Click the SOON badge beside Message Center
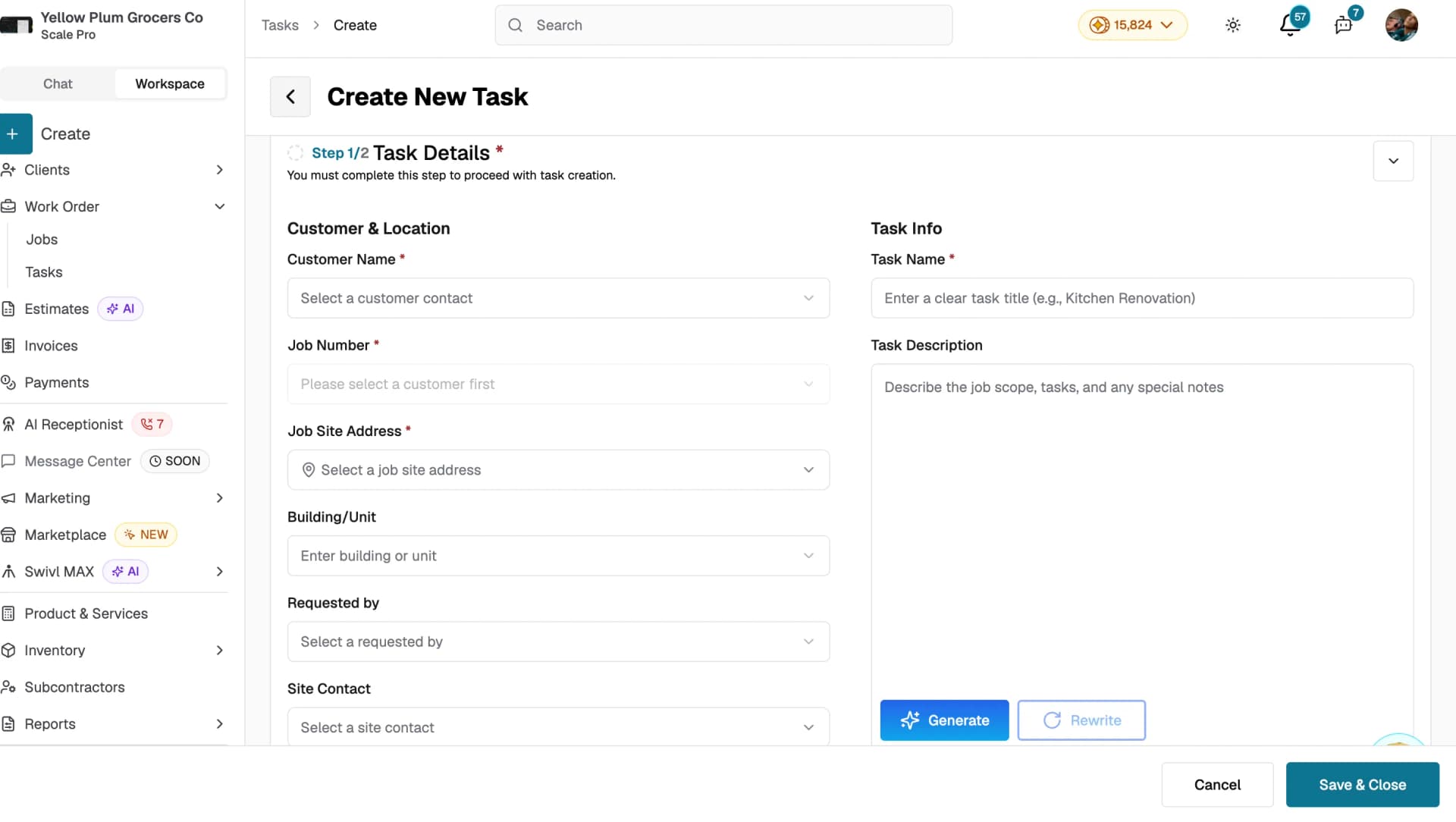Screen dimensions: 1456x822 [x=175, y=461]
